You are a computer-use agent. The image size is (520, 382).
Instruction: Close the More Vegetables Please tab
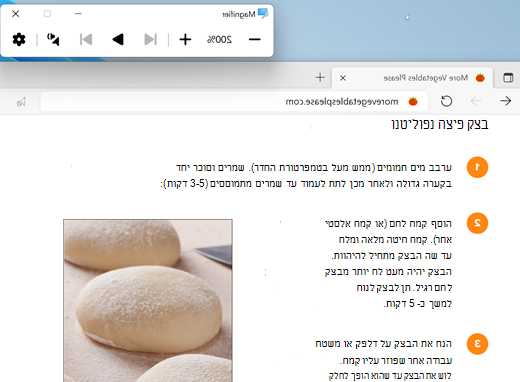(343, 78)
